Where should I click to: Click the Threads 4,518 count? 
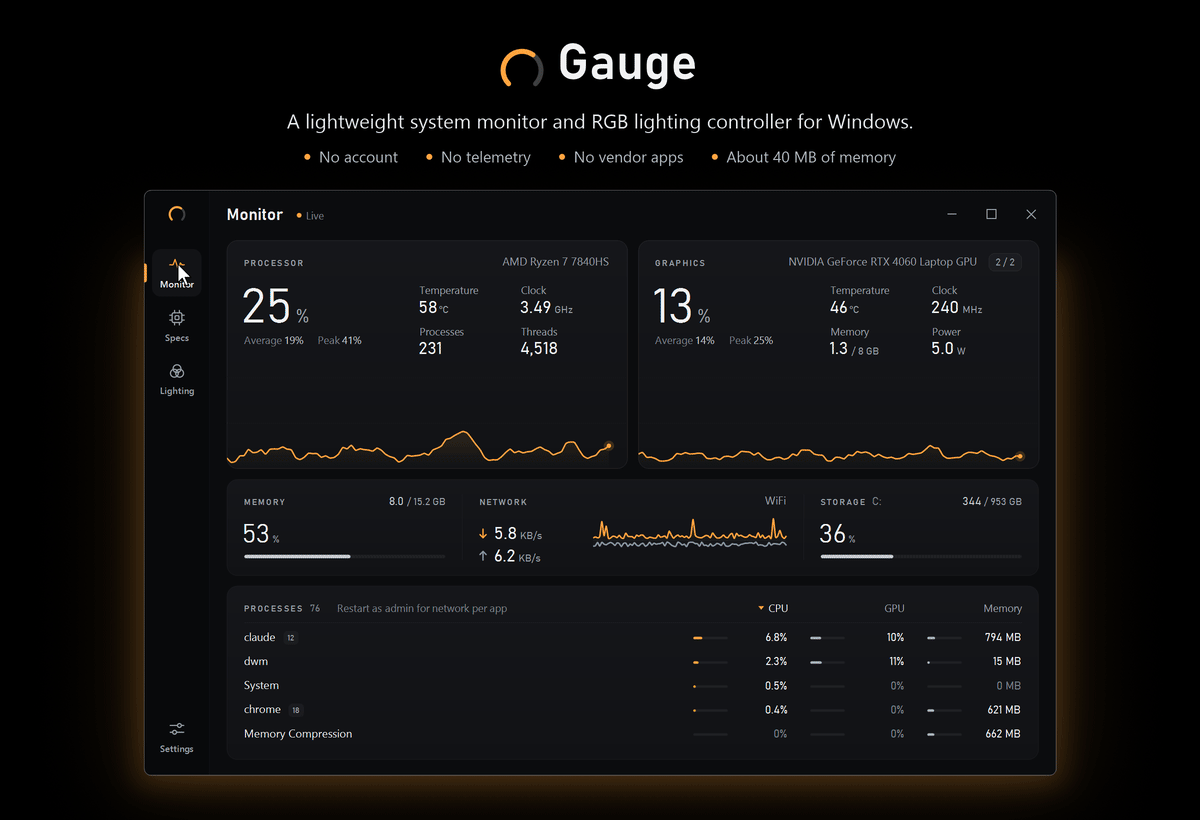[x=539, y=349]
